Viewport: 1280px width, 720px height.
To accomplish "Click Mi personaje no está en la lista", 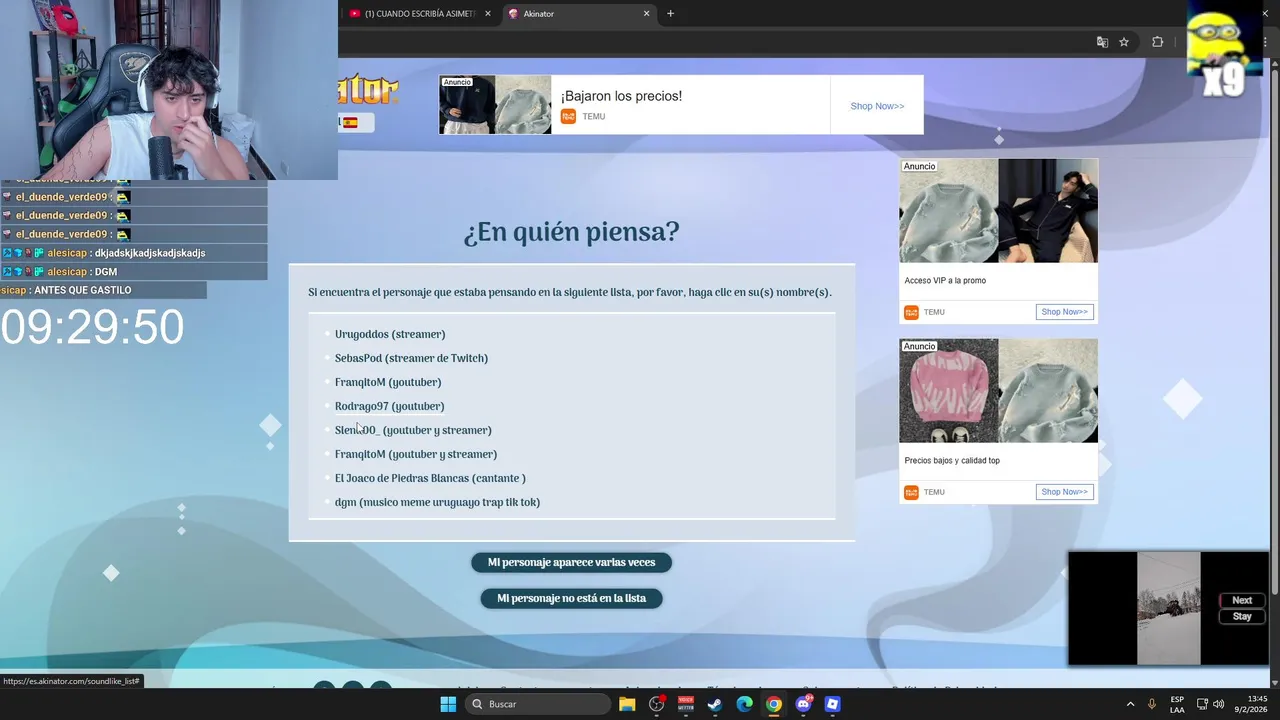I will [x=571, y=599].
